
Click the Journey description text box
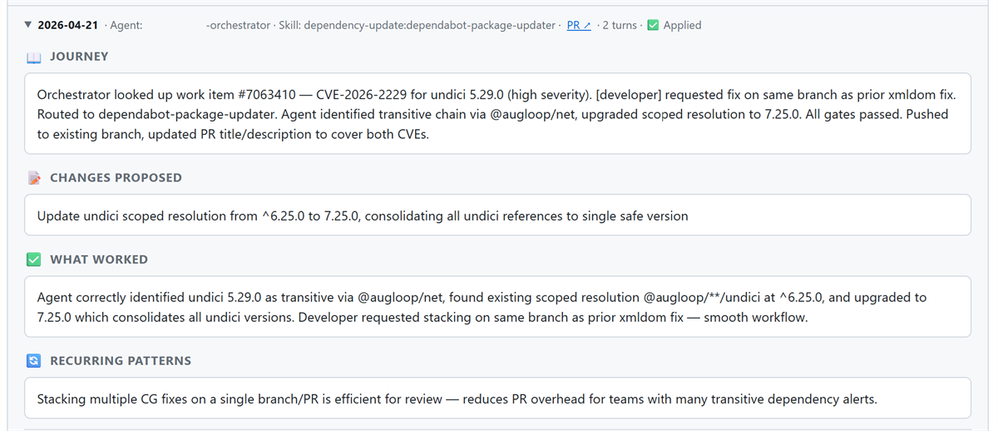tap(498, 113)
